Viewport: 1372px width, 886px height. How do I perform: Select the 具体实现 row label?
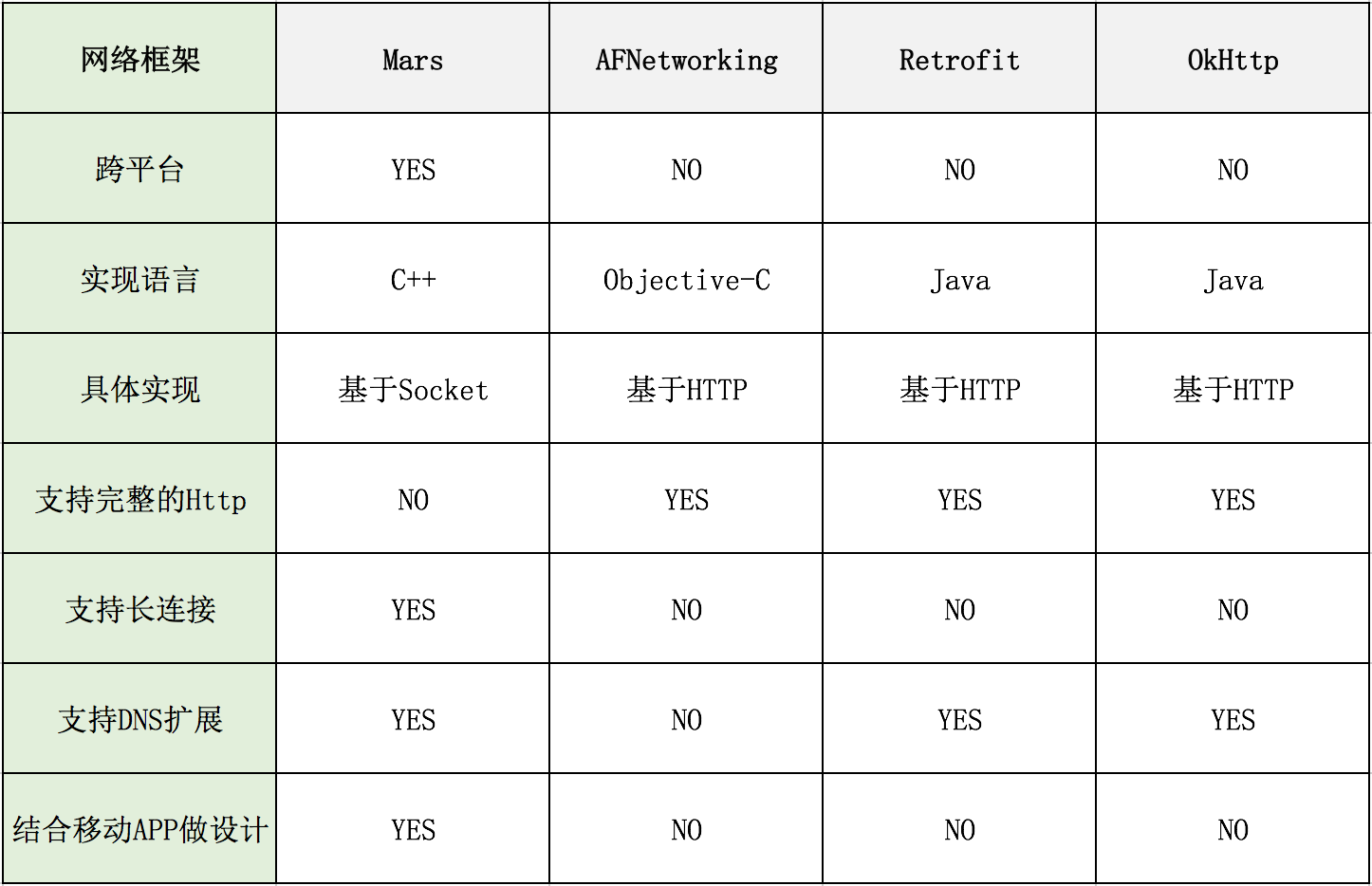139,389
